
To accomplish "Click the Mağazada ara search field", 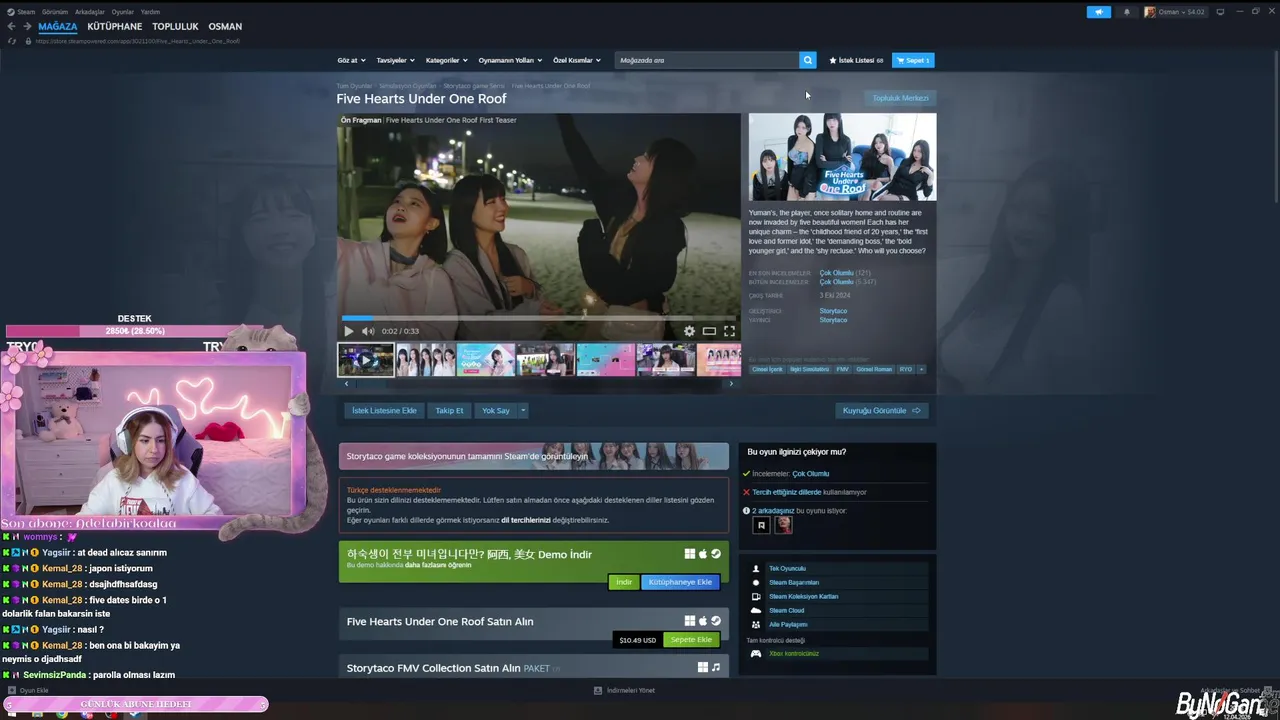I will (707, 60).
